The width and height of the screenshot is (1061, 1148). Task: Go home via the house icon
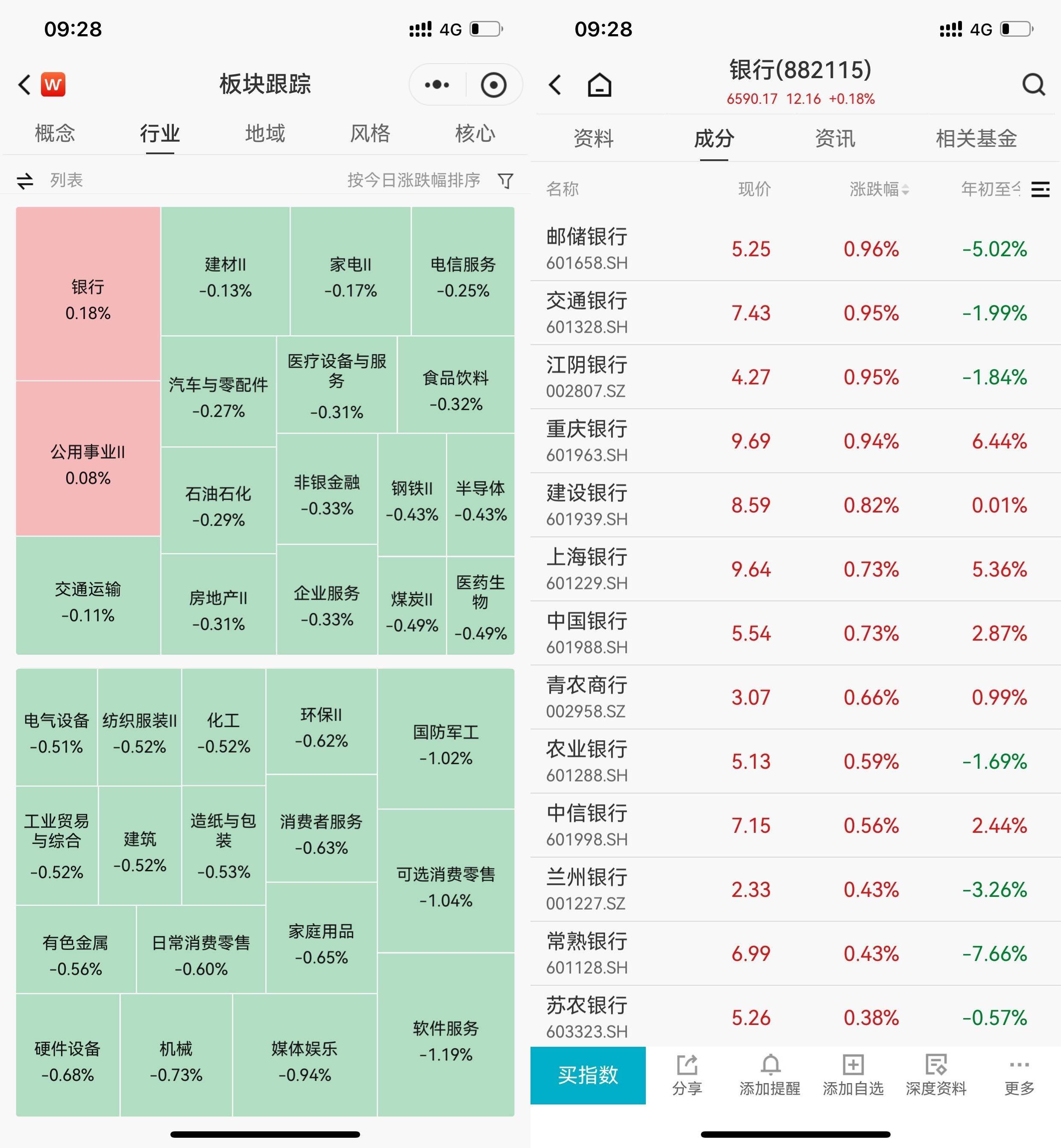pos(599,85)
